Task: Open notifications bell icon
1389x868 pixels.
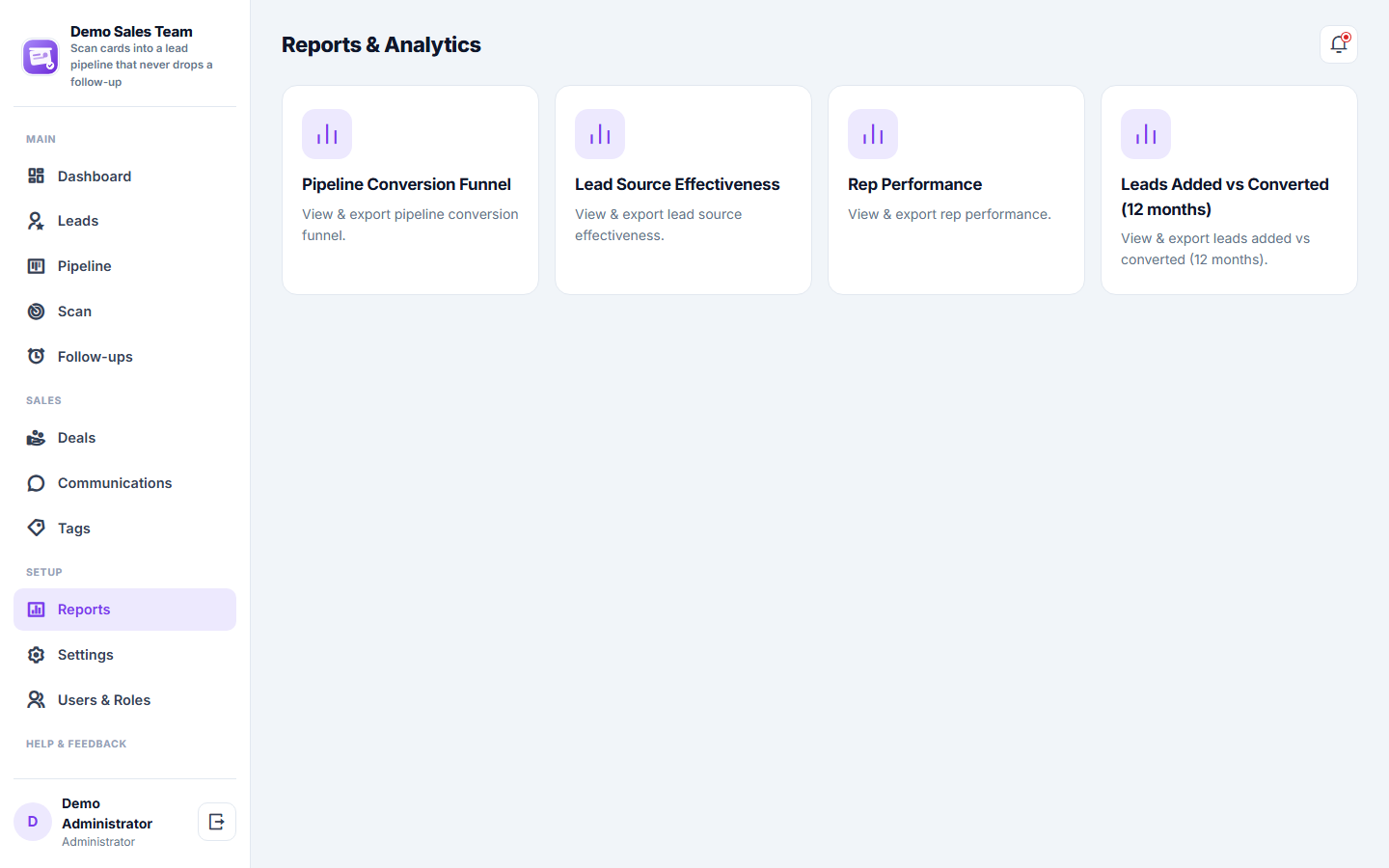Action: (x=1339, y=44)
